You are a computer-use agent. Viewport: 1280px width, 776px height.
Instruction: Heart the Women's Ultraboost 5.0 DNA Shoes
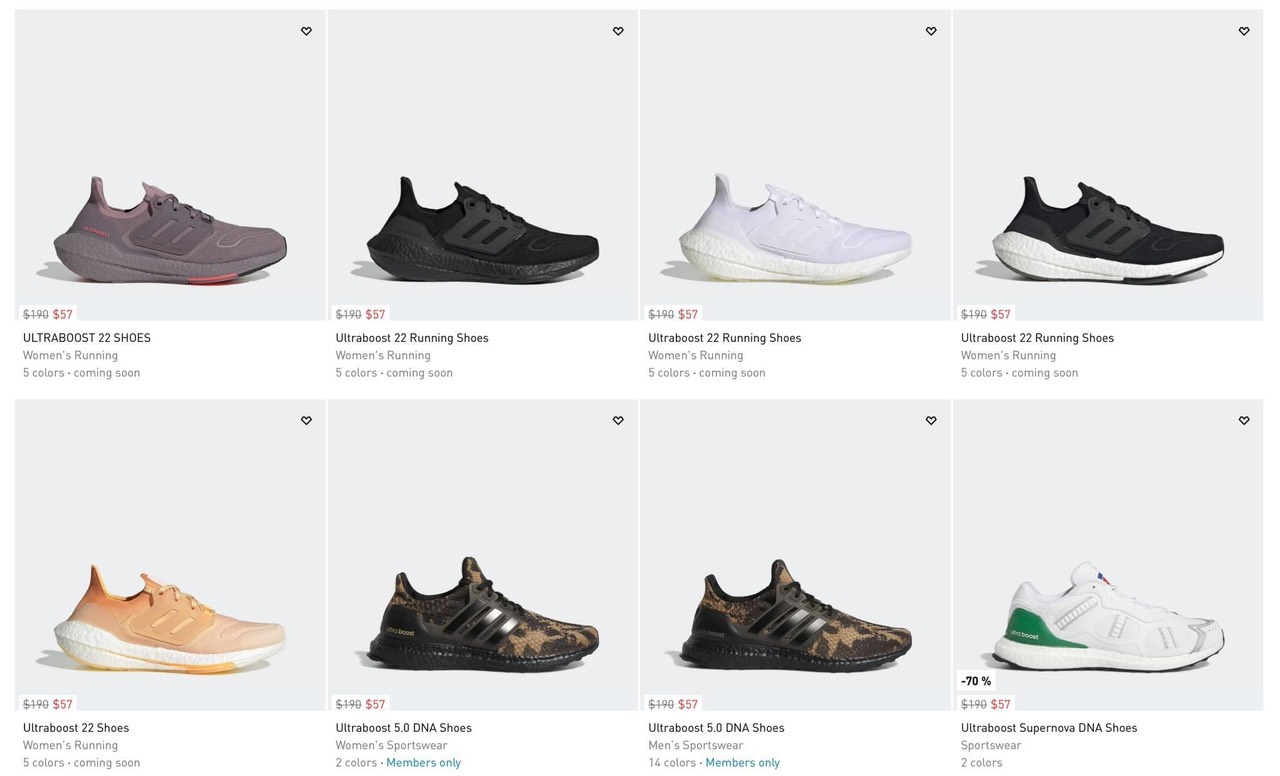coord(618,421)
